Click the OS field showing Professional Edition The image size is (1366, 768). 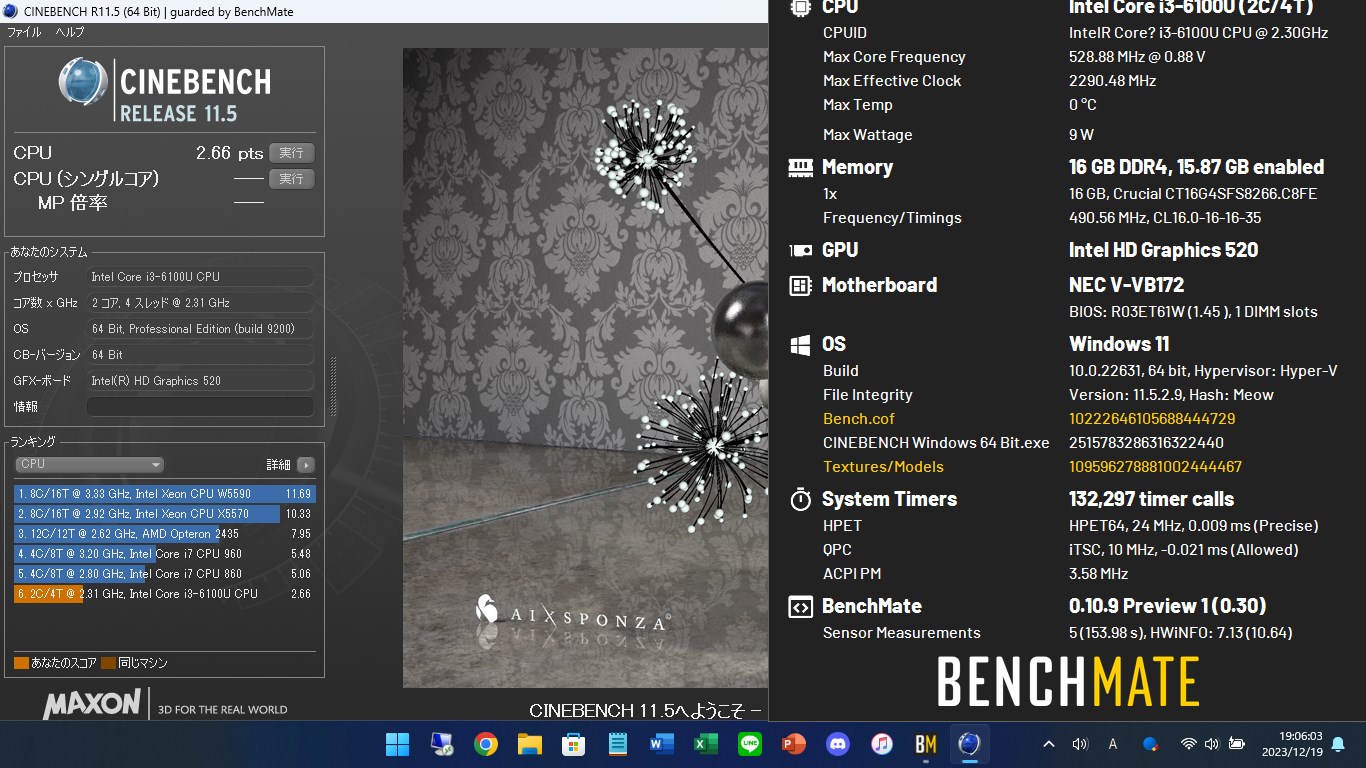(x=200, y=329)
